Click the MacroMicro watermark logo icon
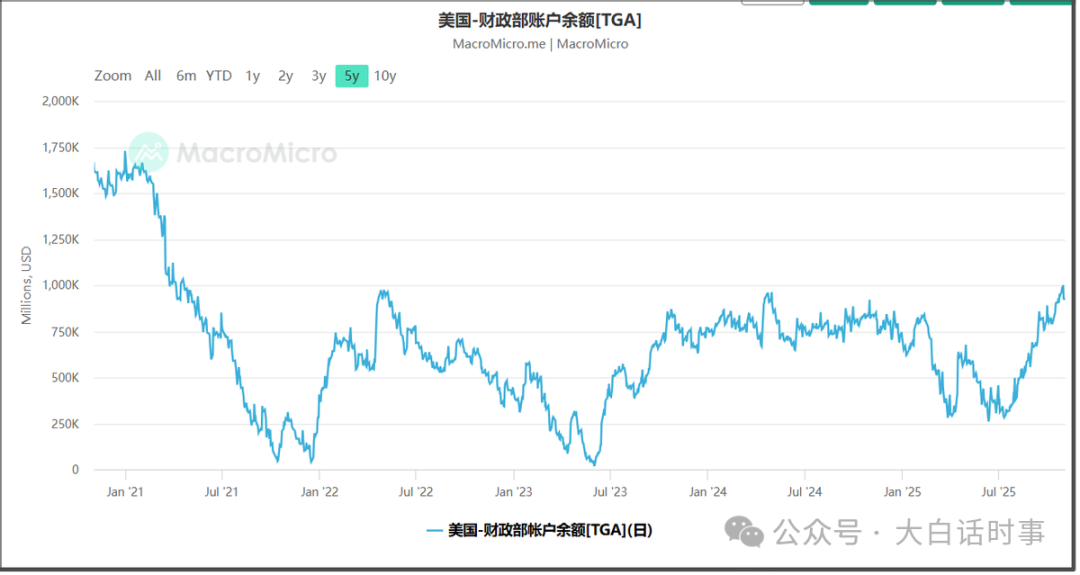This screenshot has height=575, width=1080. [149, 152]
